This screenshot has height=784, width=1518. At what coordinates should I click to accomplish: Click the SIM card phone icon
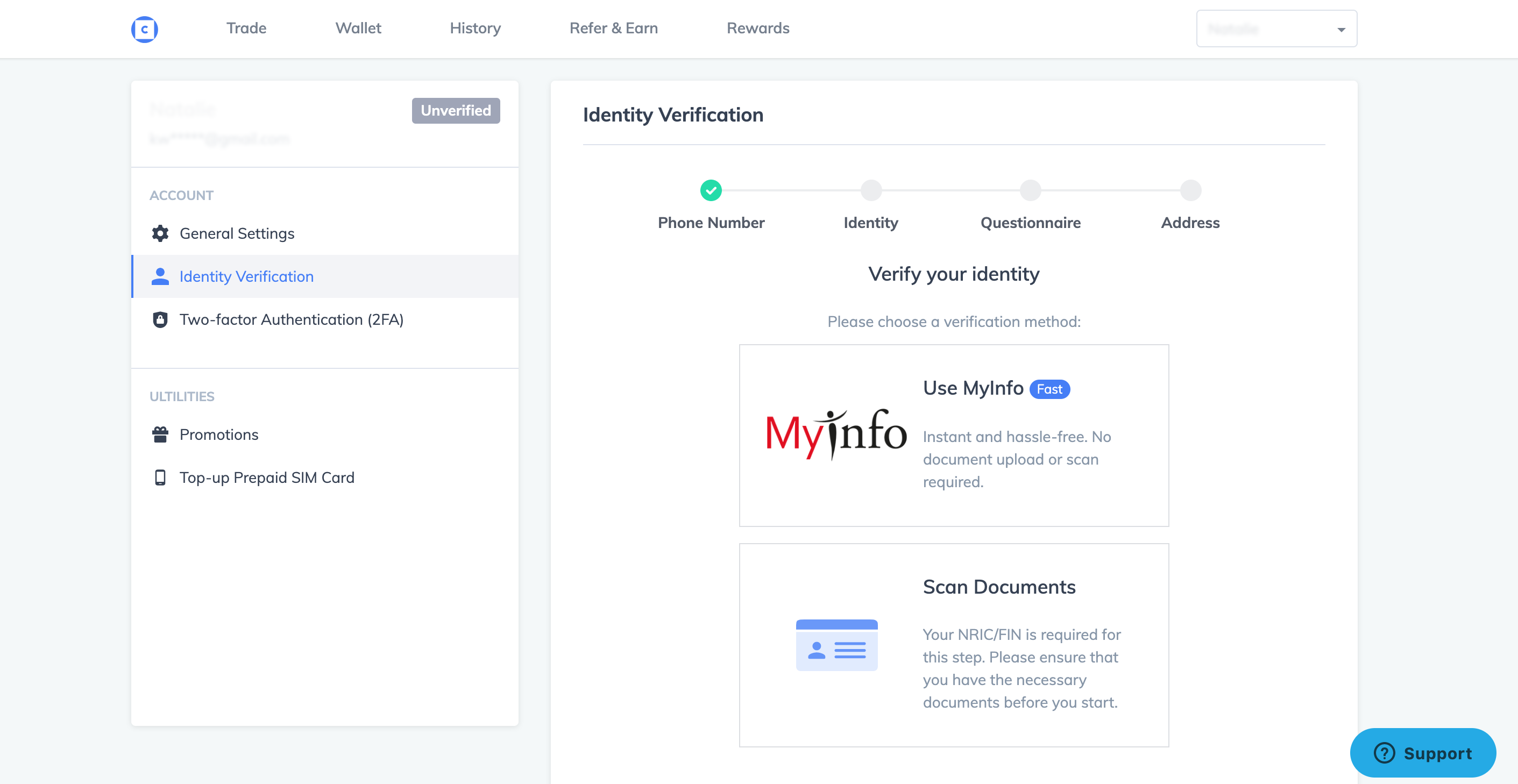160,477
